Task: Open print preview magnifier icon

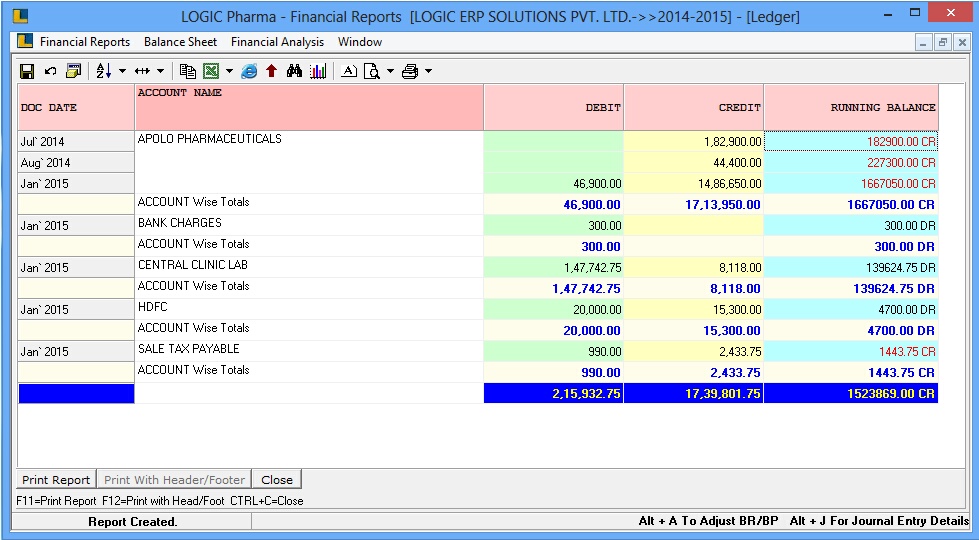Action: 371,71
